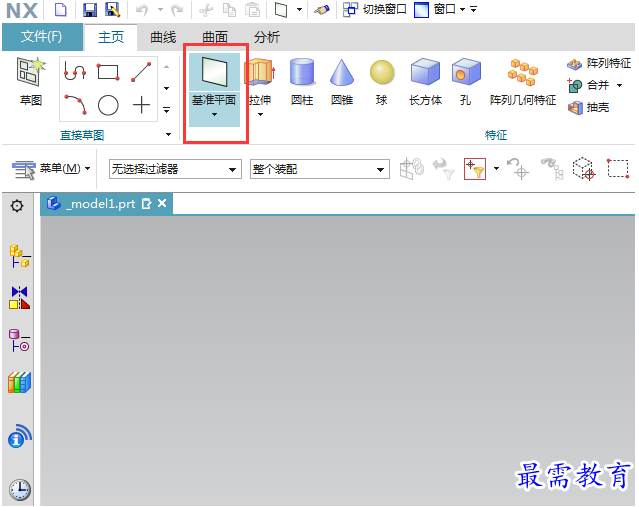The height and width of the screenshot is (507, 639).
Task: Open the Assembly Navigator sidebar icon
Action: pos(20,256)
